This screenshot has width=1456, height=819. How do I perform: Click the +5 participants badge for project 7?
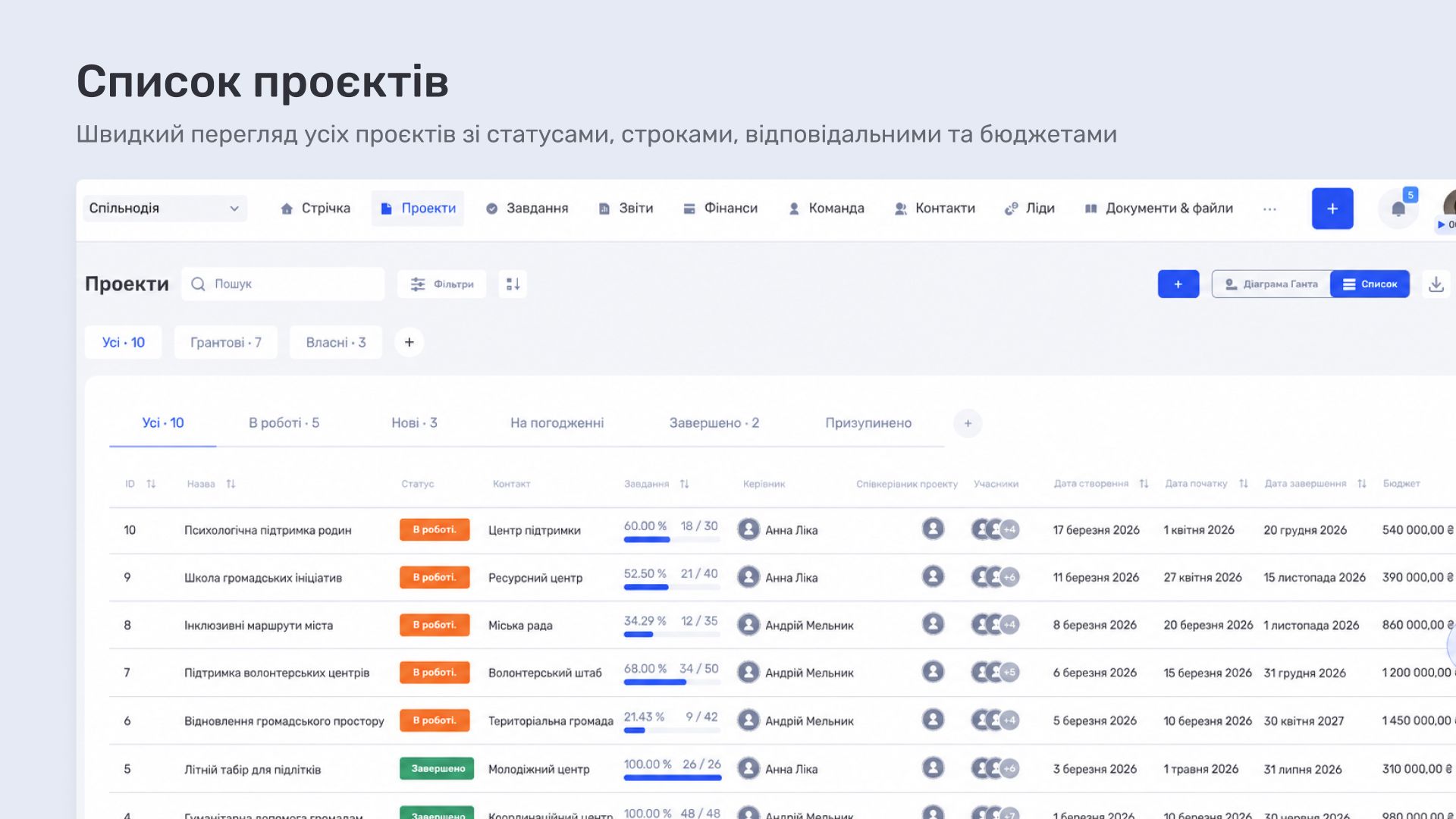tap(1009, 672)
